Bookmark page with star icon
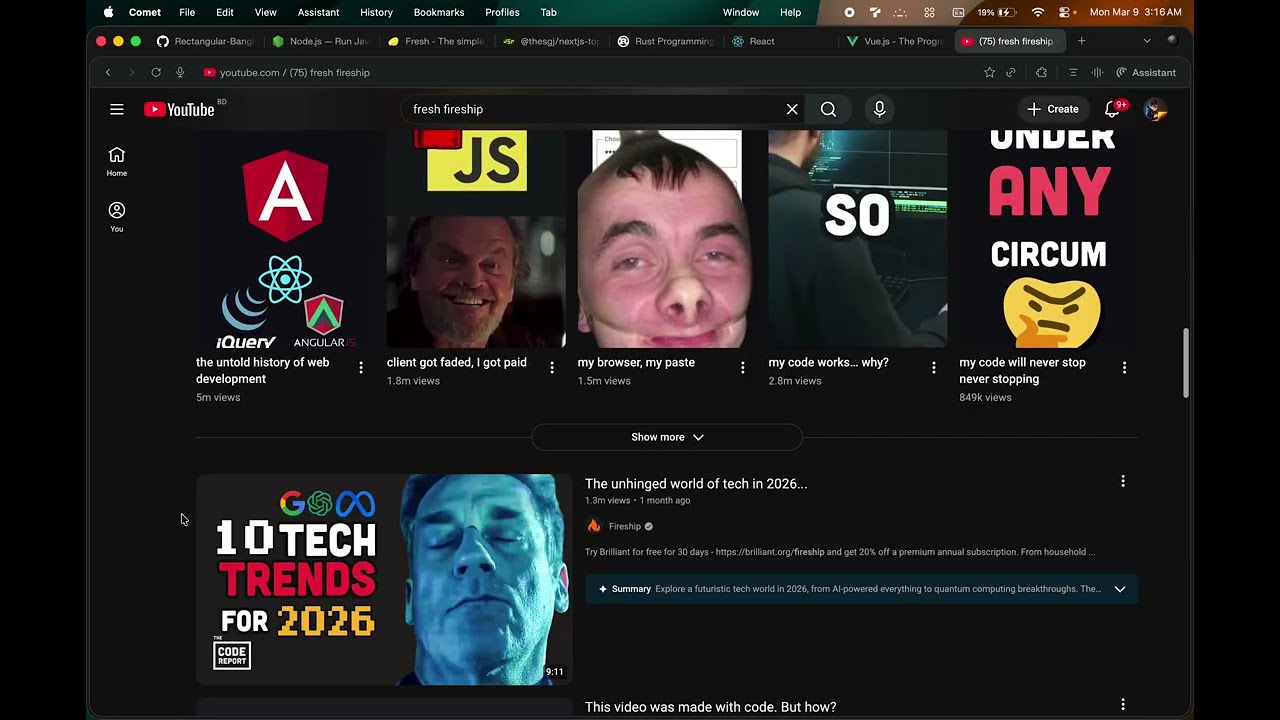Image resolution: width=1280 pixels, height=720 pixels. [x=989, y=72]
